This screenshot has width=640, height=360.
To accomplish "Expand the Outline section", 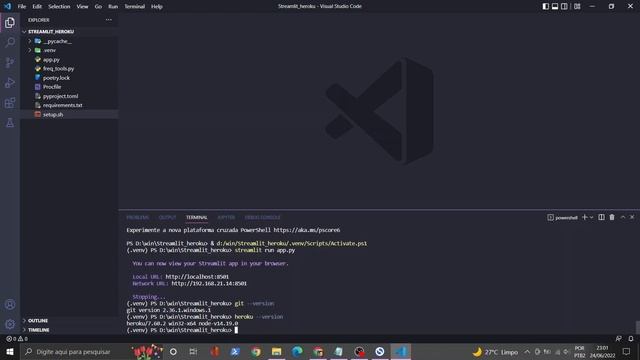I will pyautogui.click(x=69, y=321).
